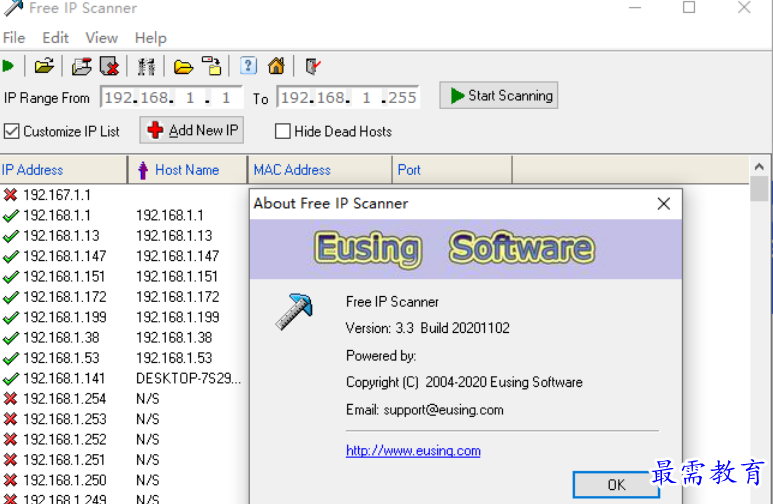Click the Add New IP button
Image resolution: width=773 pixels, height=504 pixels.
click(x=192, y=130)
